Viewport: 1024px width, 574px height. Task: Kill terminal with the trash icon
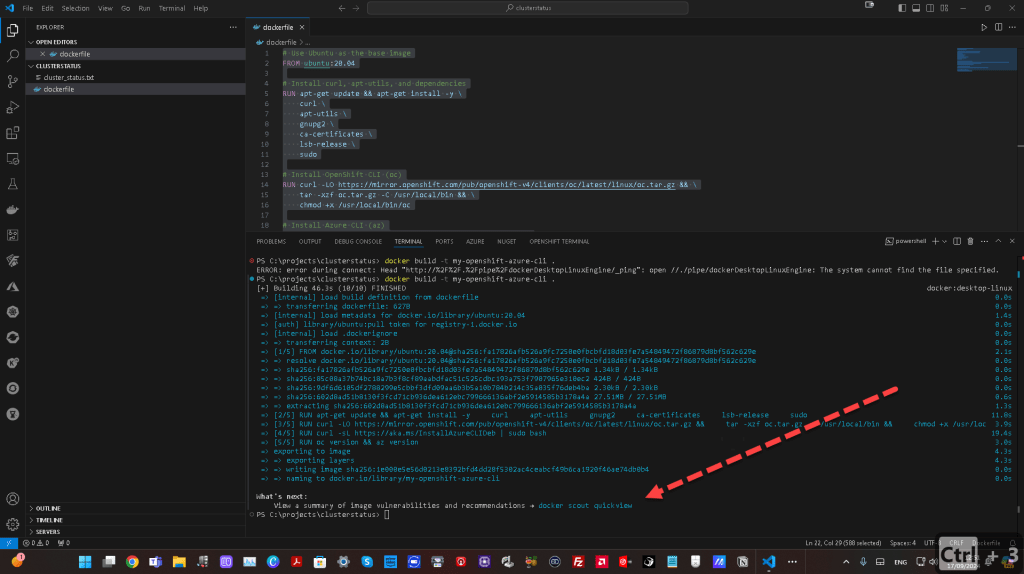(970, 242)
